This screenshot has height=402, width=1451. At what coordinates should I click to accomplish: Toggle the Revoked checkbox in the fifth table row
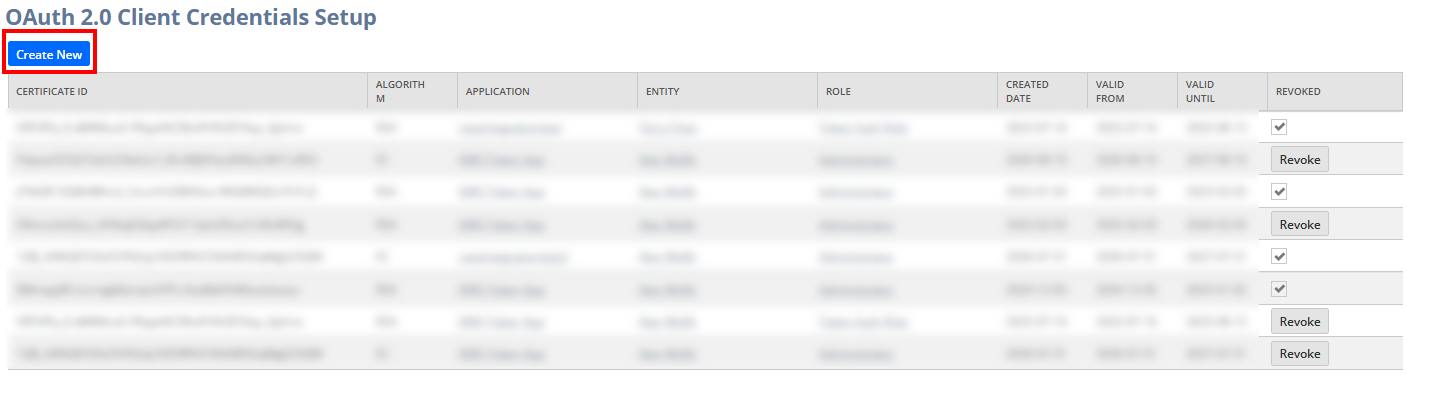(x=1279, y=256)
